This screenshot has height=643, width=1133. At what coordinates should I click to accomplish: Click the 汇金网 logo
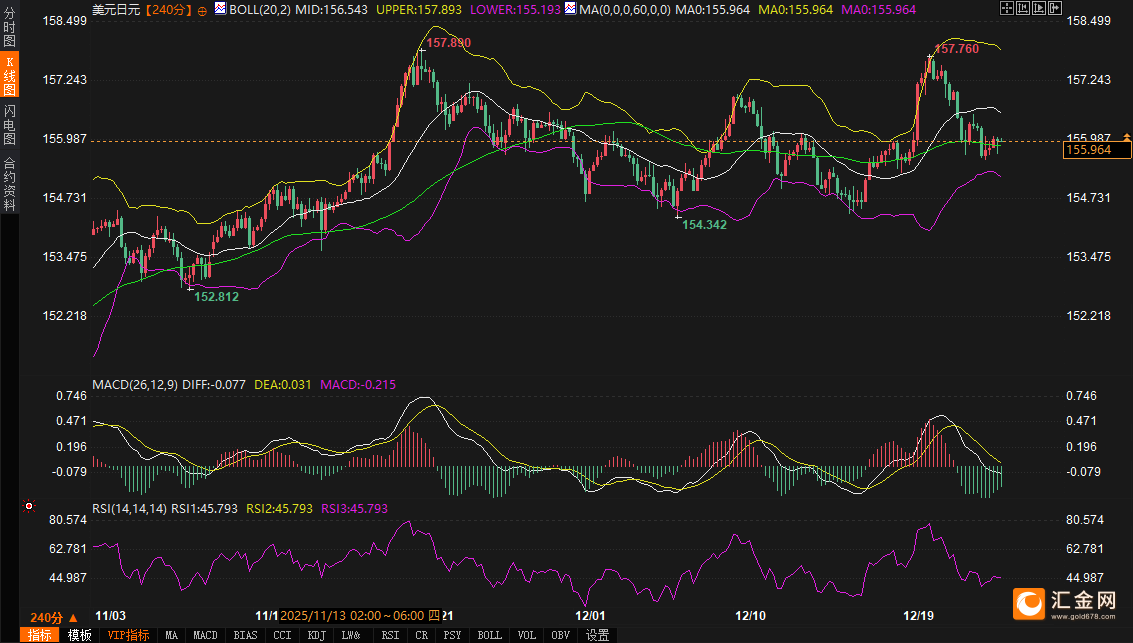pyautogui.click(x=1067, y=602)
